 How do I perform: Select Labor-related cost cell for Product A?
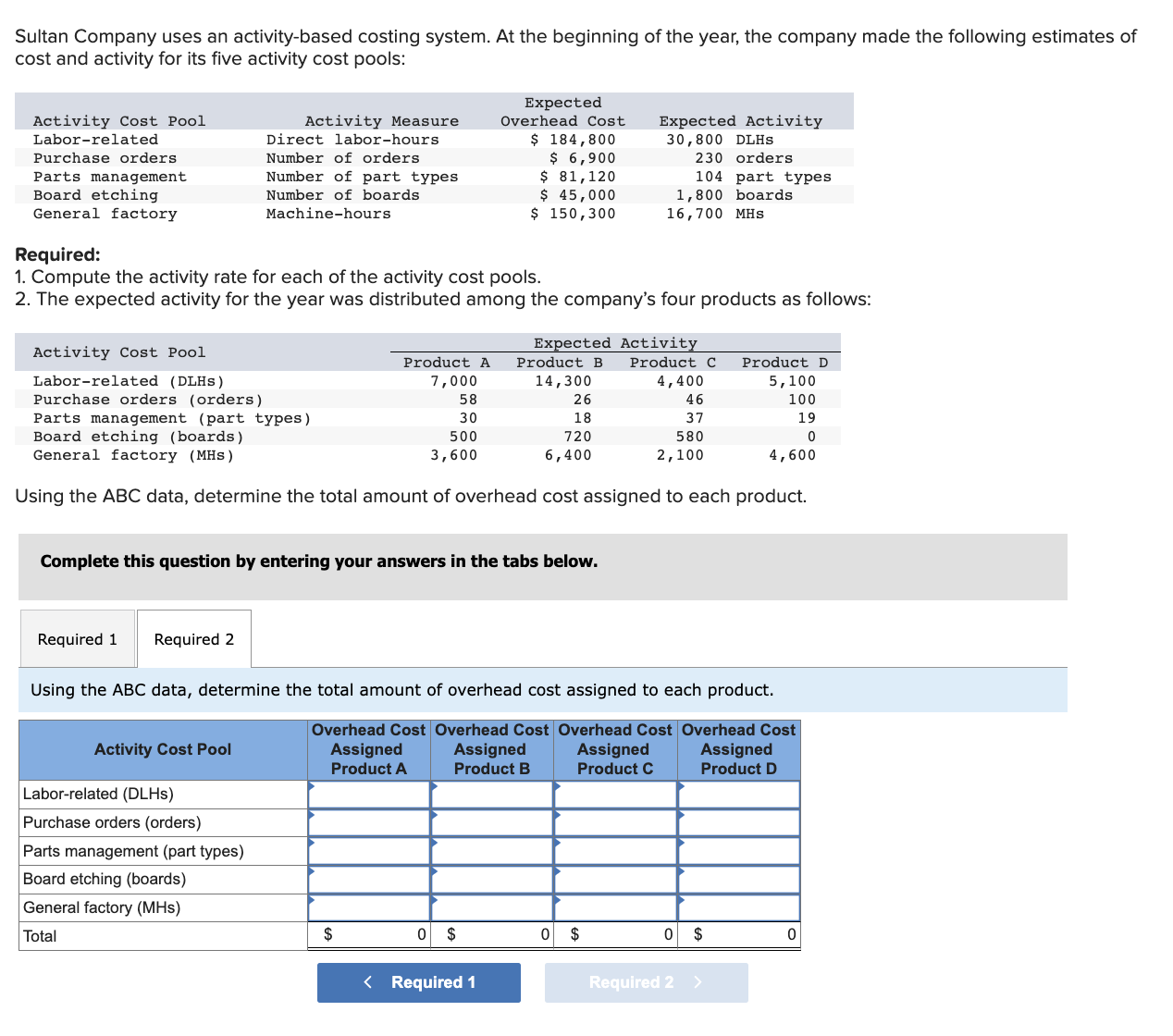point(368,794)
